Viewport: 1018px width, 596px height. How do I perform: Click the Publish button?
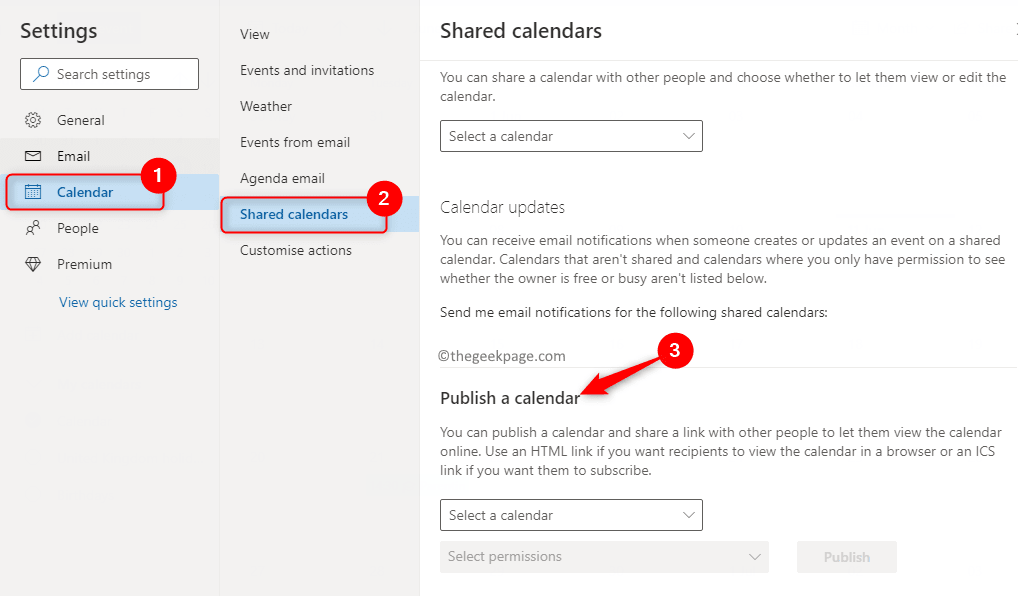[x=846, y=557]
